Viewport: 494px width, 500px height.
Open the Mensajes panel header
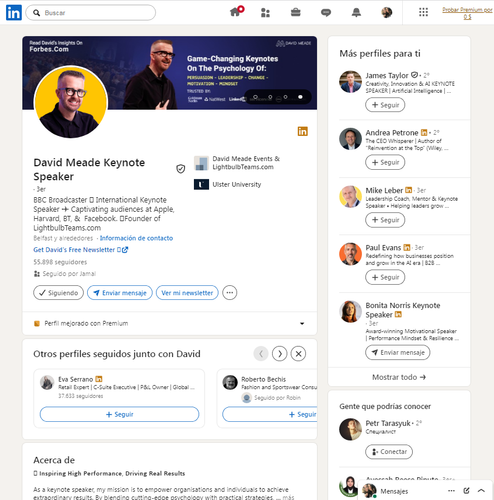click(x=425, y=491)
